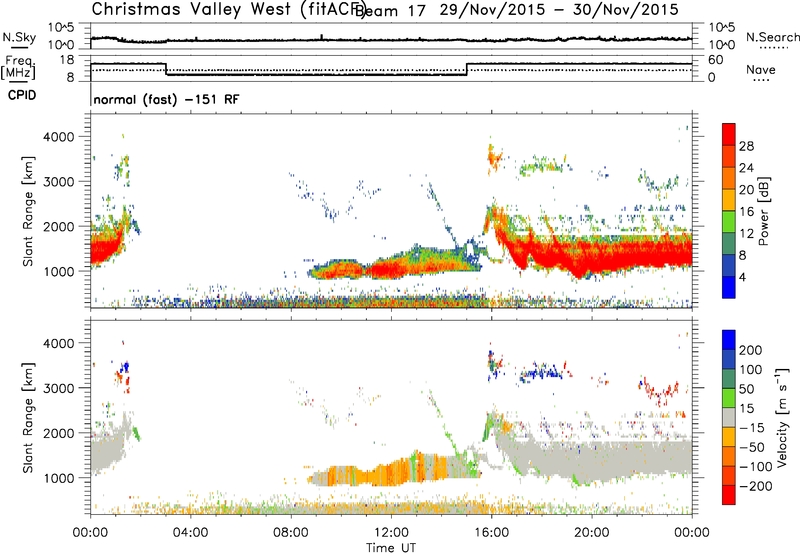Click the '08:00' time axis tick label
Viewport: 800px width, 554px height.
[291, 533]
